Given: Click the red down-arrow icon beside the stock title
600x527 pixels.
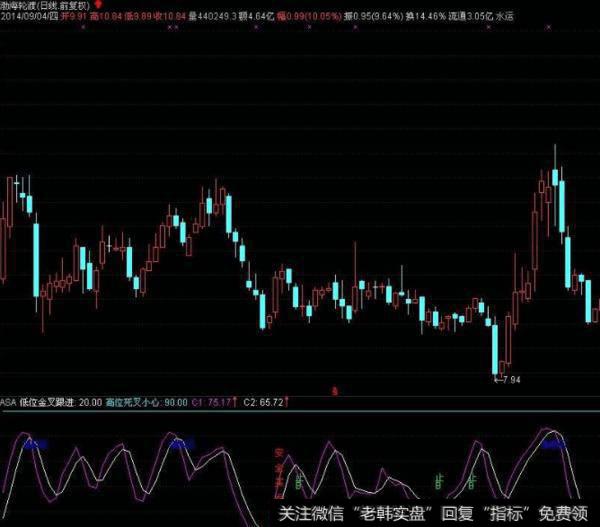Looking at the screenshot, I should pyautogui.click(x=98, y=5).
